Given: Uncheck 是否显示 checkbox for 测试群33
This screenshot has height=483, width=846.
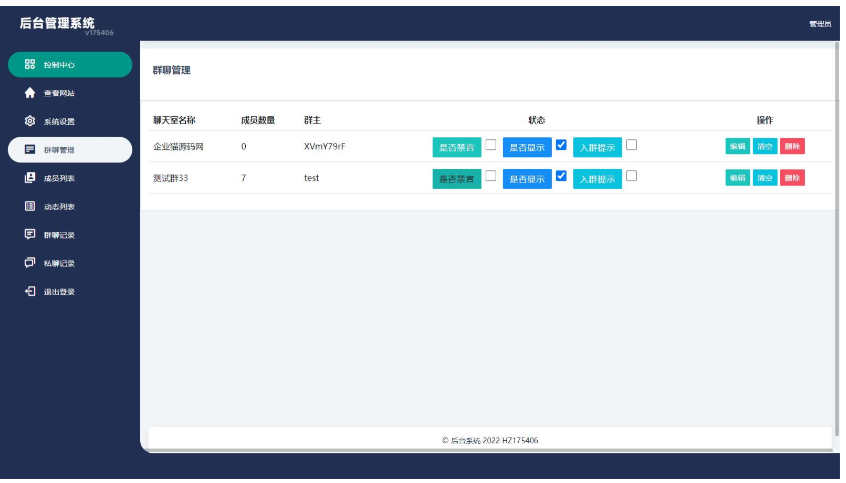Looking at the screenshot, I should click(x=561, y=176).
